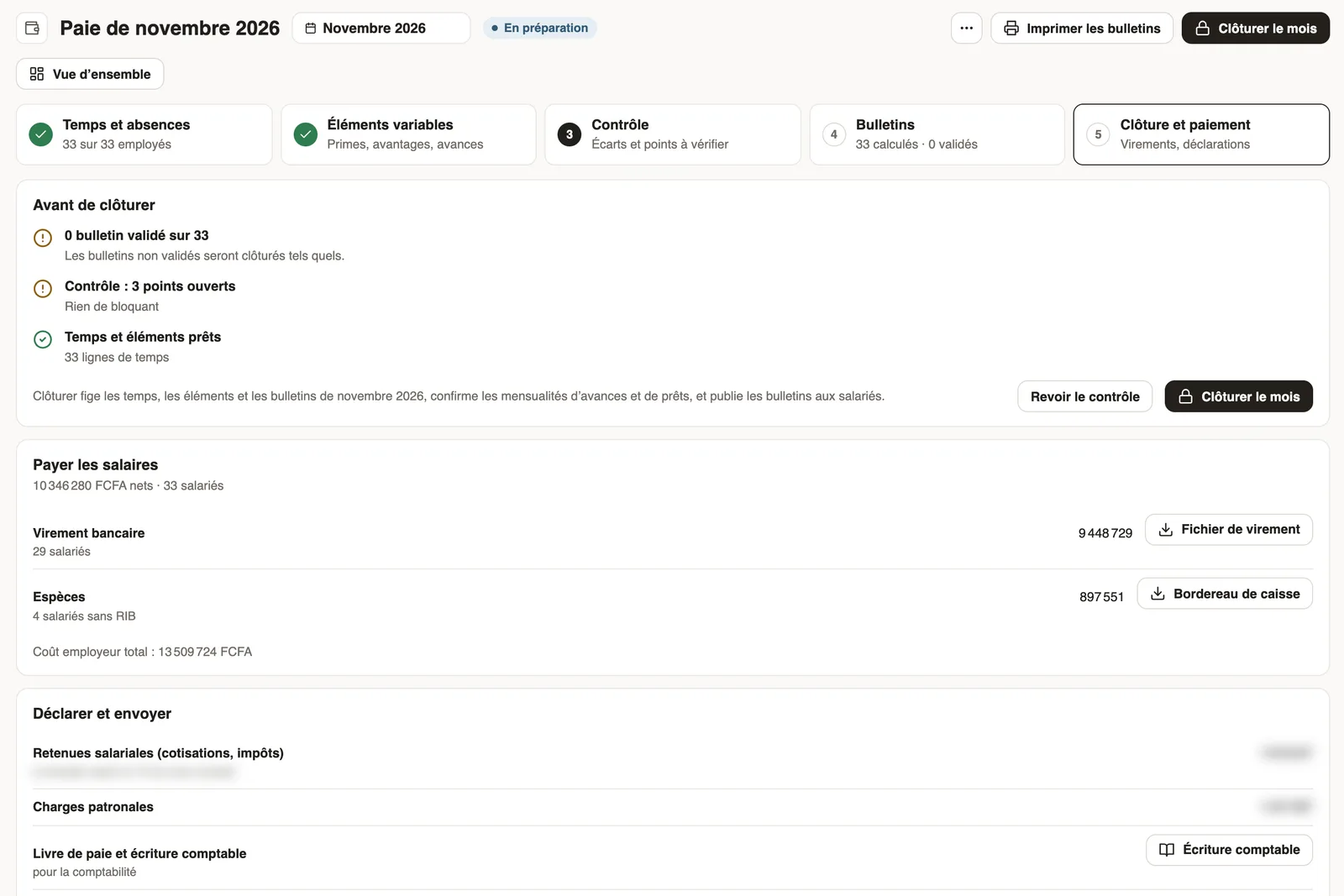Click the grid icon in Vue d'ensemble
The height and width of the screenshot is (896, 1344).
tap(37, 74)
